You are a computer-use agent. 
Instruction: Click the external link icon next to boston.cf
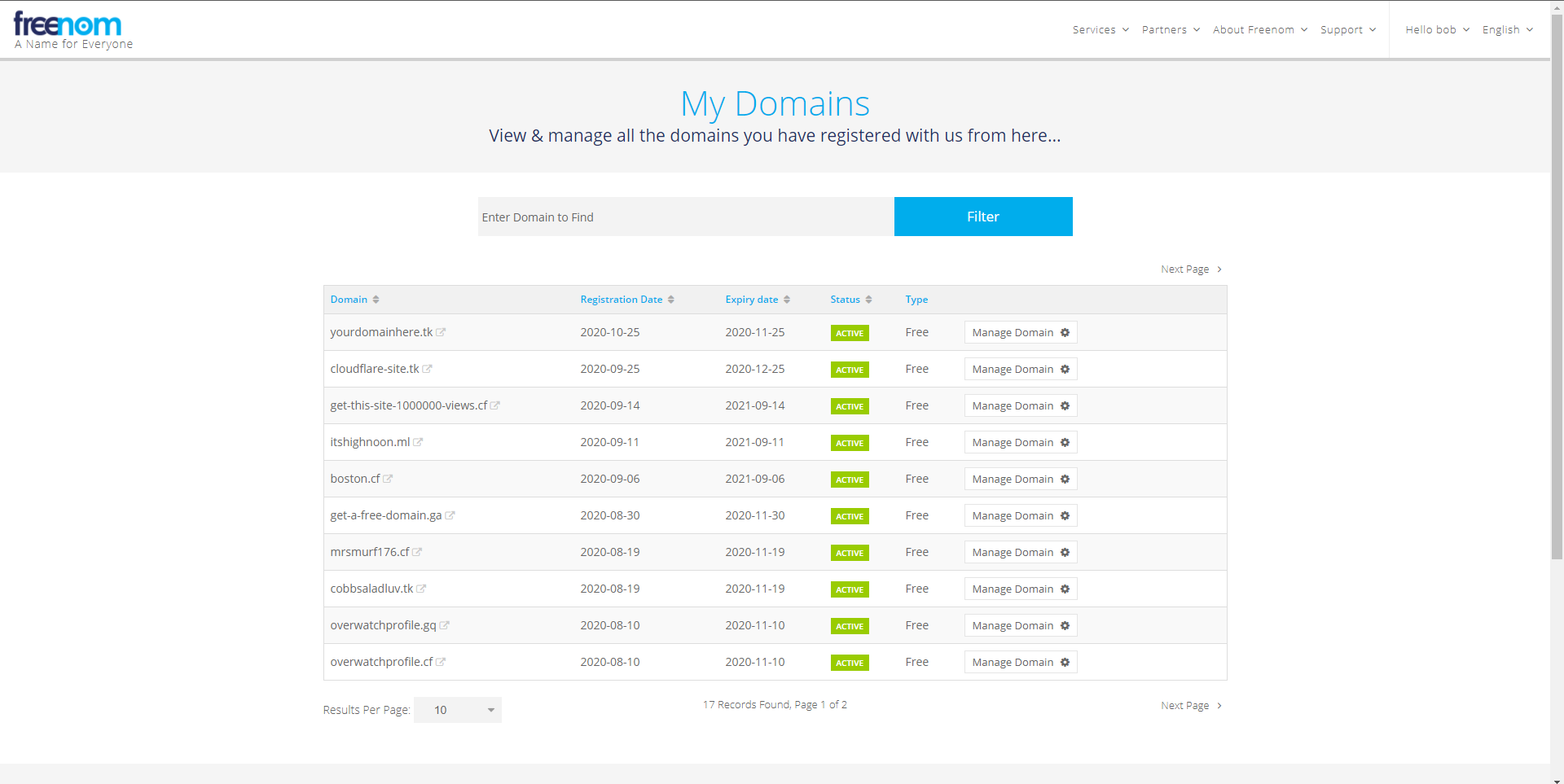(x=386, y=478)
